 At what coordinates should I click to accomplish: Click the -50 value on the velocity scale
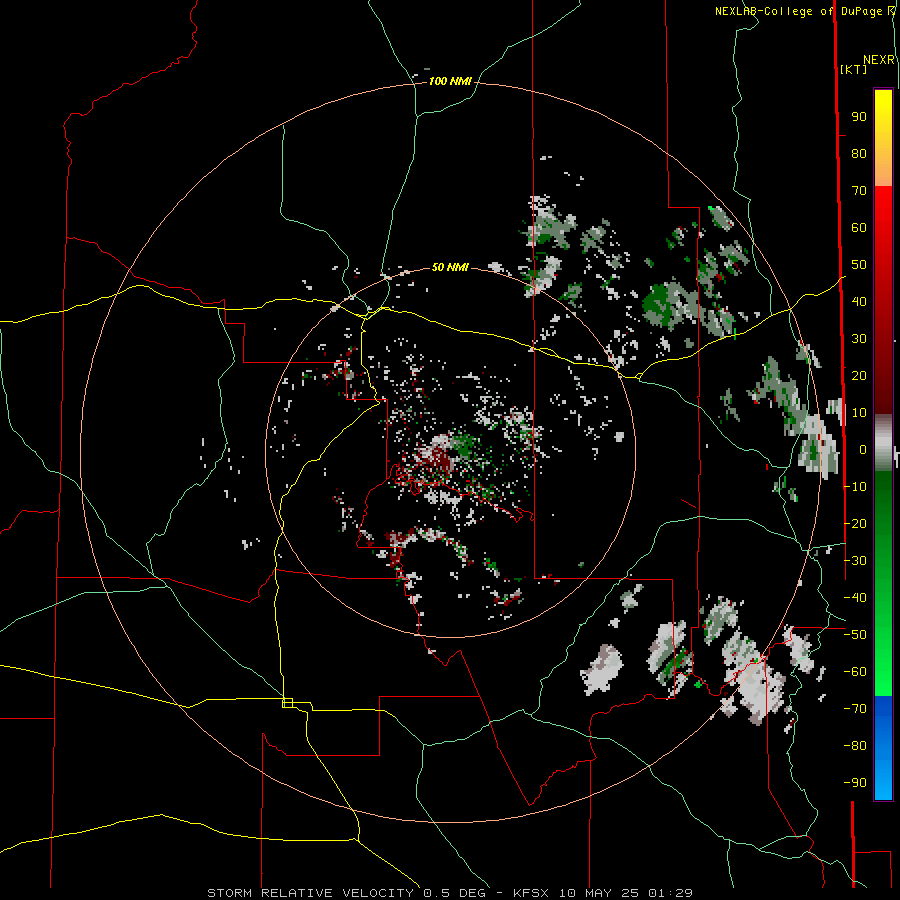[855, 635]
